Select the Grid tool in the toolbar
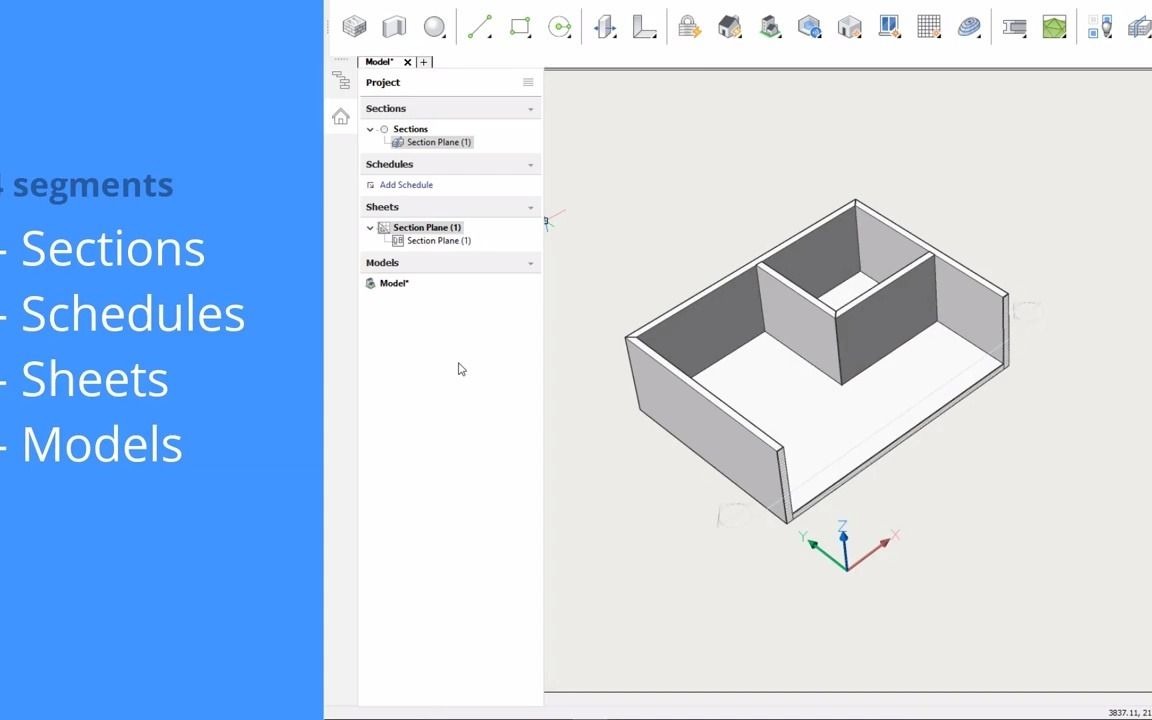The height and width of the screenshot is (720, 1152). [x=928, y=27]
